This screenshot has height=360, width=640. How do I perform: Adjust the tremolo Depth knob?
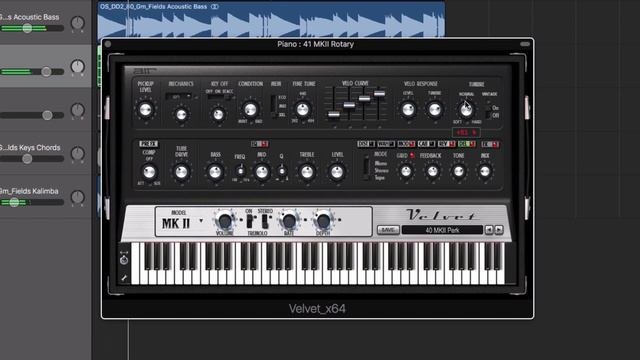pyautogui.click(x=323, y=221)
